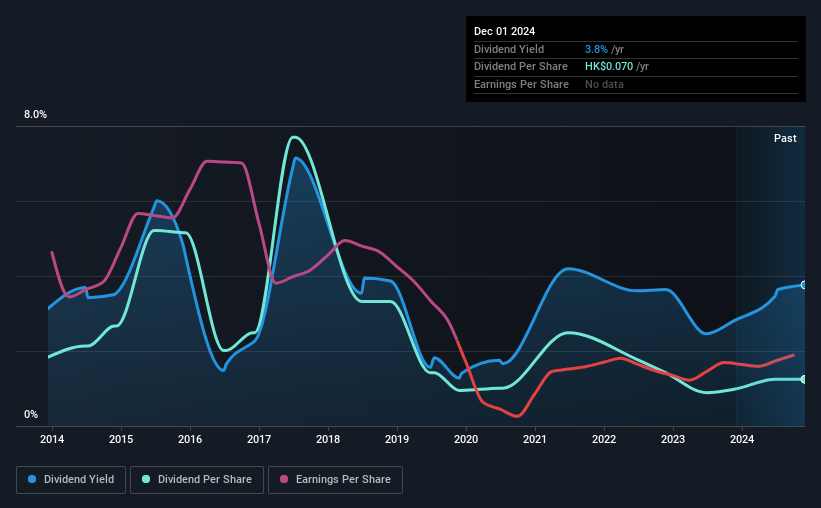
Task: Click the Dividend Per Share tooltip row label
Action: 520,67
